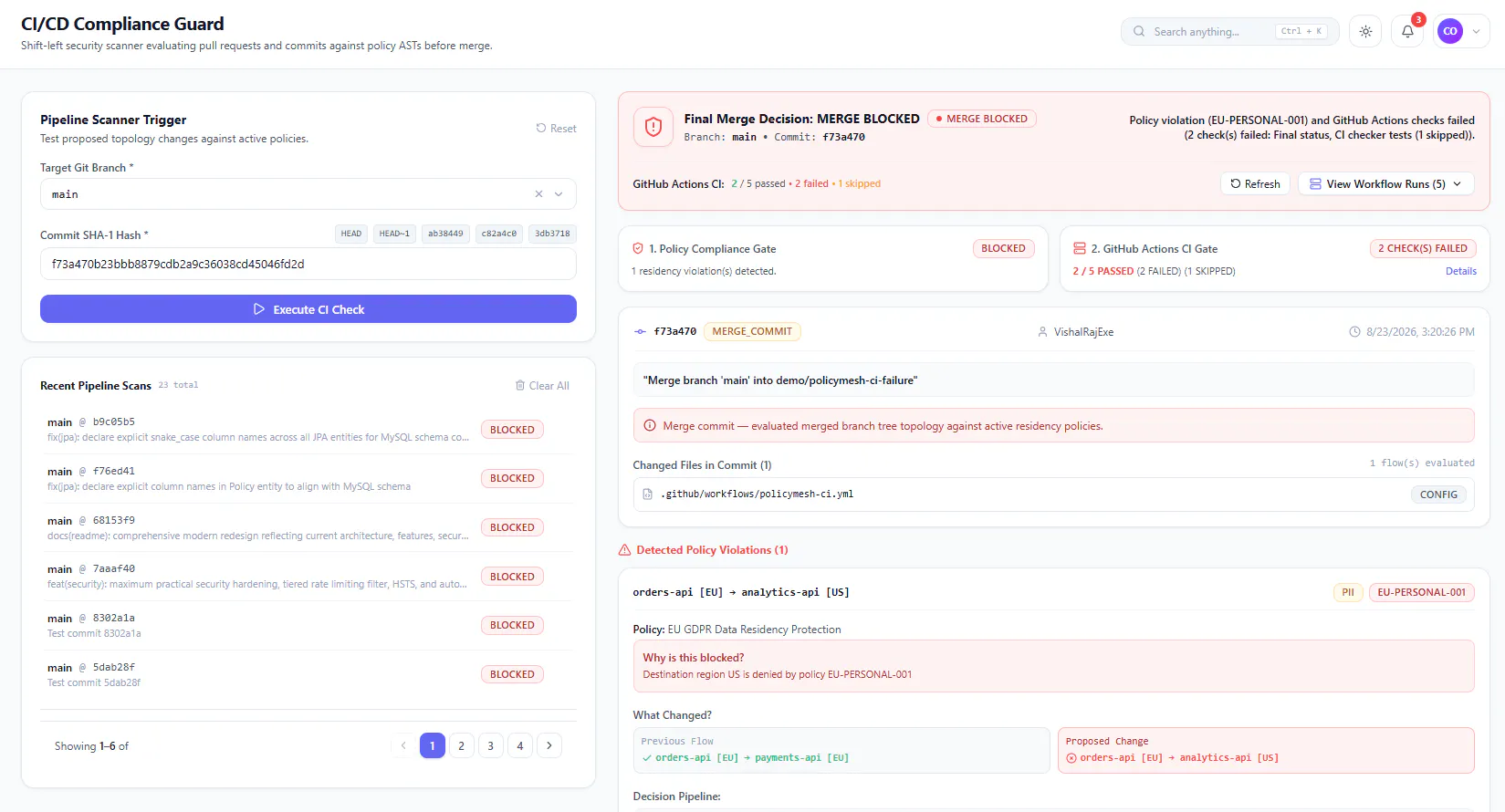Open the f76ed41 scan row
The height and width of the screenshot is (812, 1505).
point(308,478)
